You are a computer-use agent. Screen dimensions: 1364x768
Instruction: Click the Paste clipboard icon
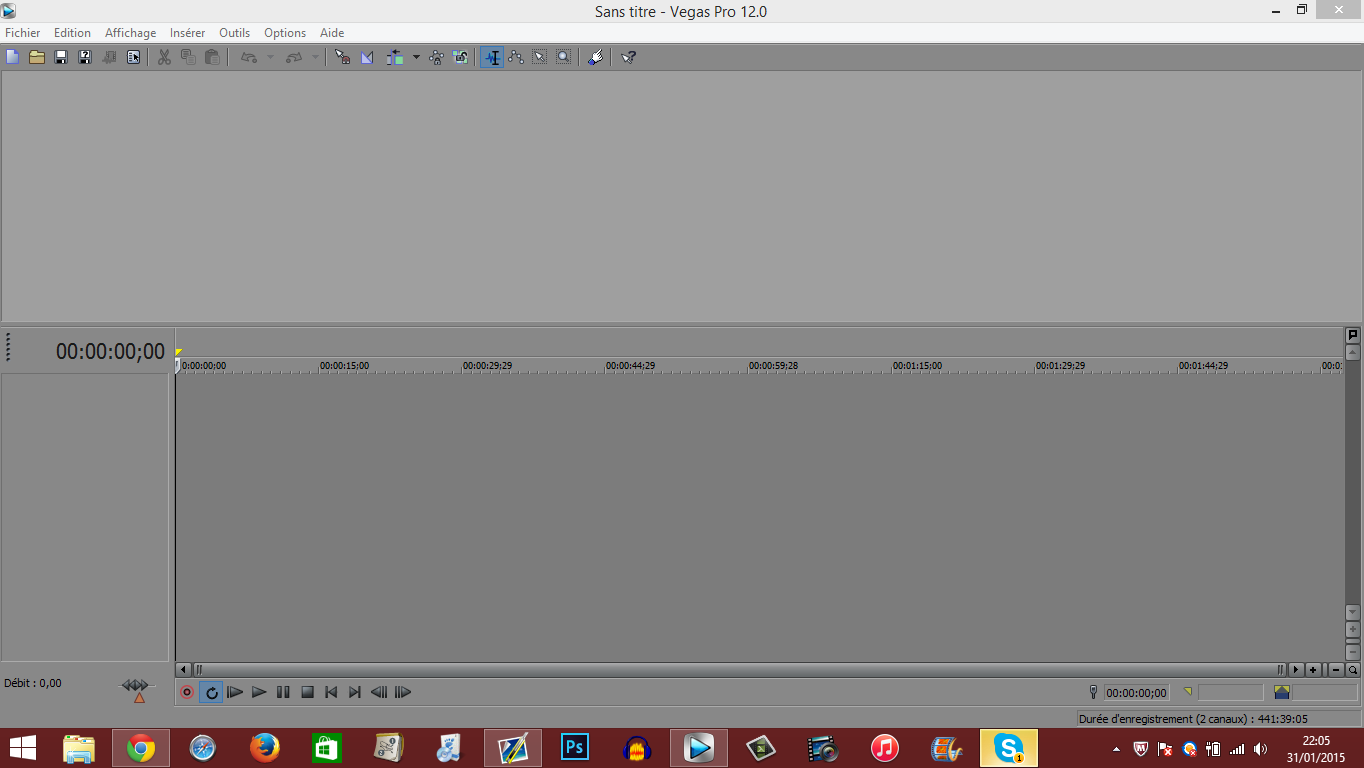(x=212, y=57)
